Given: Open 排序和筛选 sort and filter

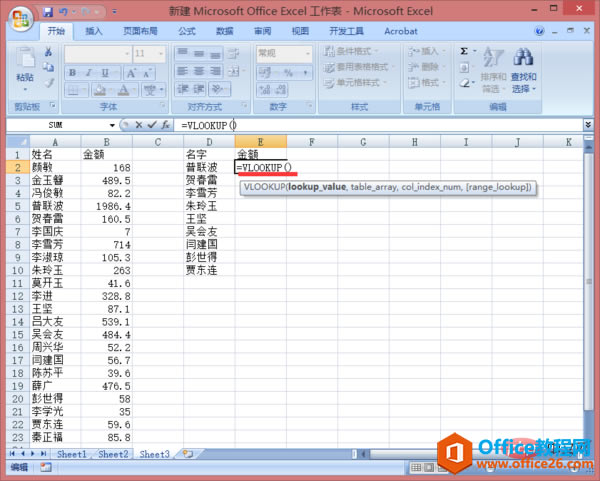Looking at the screenshot, I should pos(494,72).
